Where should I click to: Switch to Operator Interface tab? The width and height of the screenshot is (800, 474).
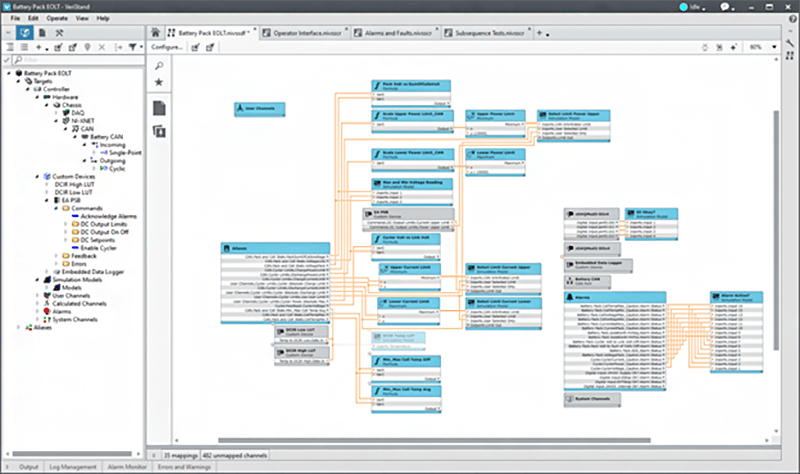303,33
